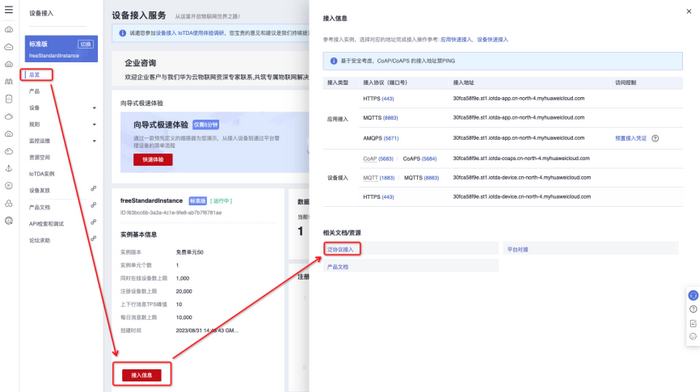Click the iotda-coaps device access address

pos(521,158)
